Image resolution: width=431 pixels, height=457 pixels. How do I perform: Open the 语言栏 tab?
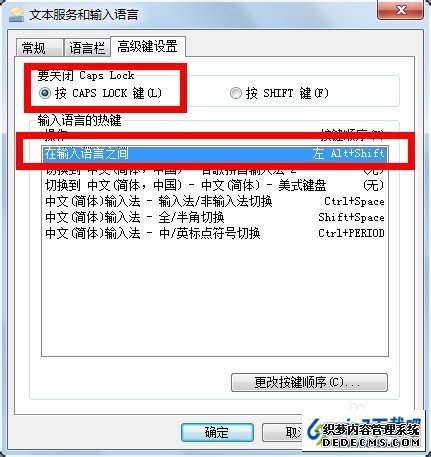click(x=87, y=48)
